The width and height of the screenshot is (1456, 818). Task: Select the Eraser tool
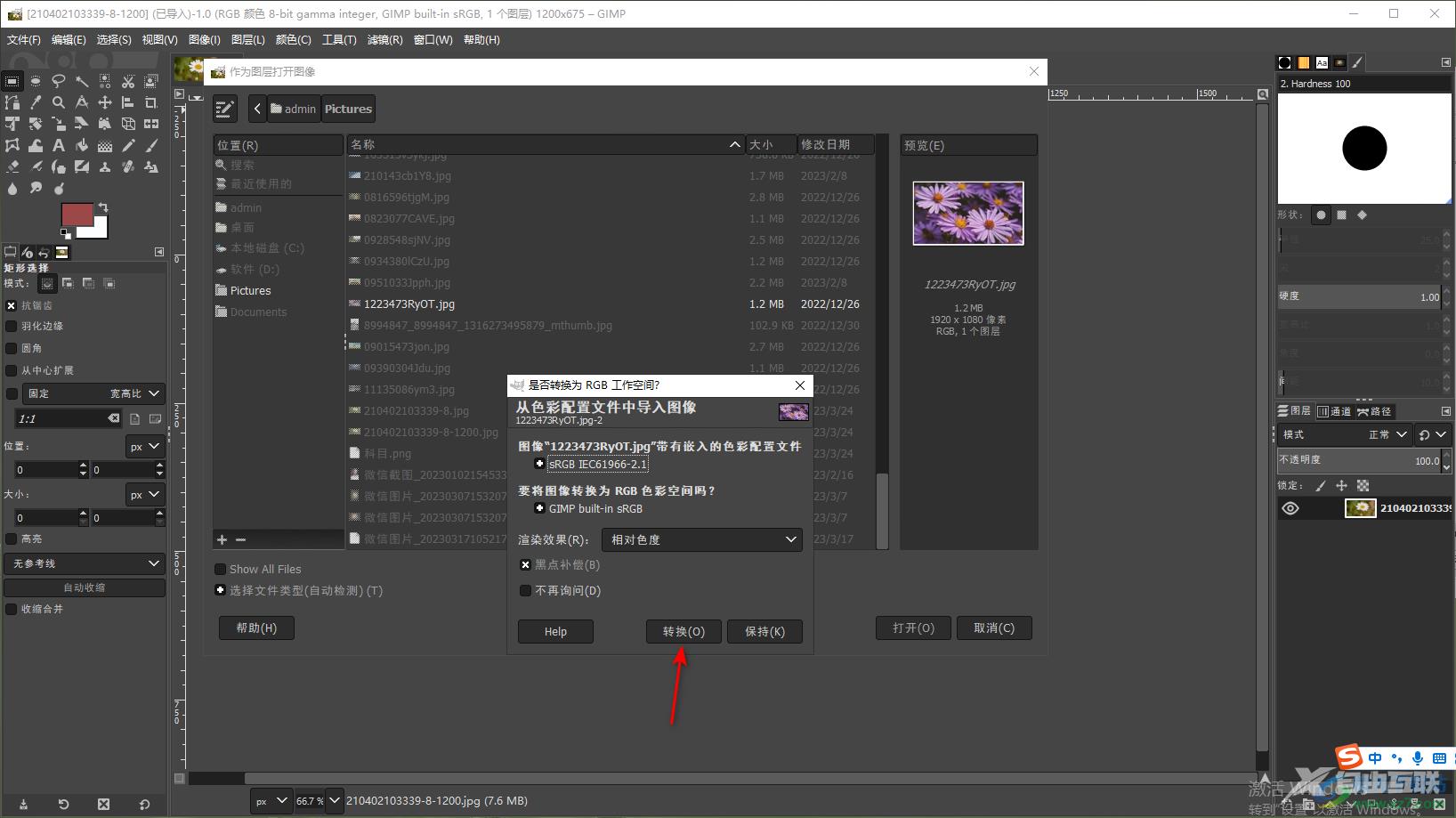(12, 166)
